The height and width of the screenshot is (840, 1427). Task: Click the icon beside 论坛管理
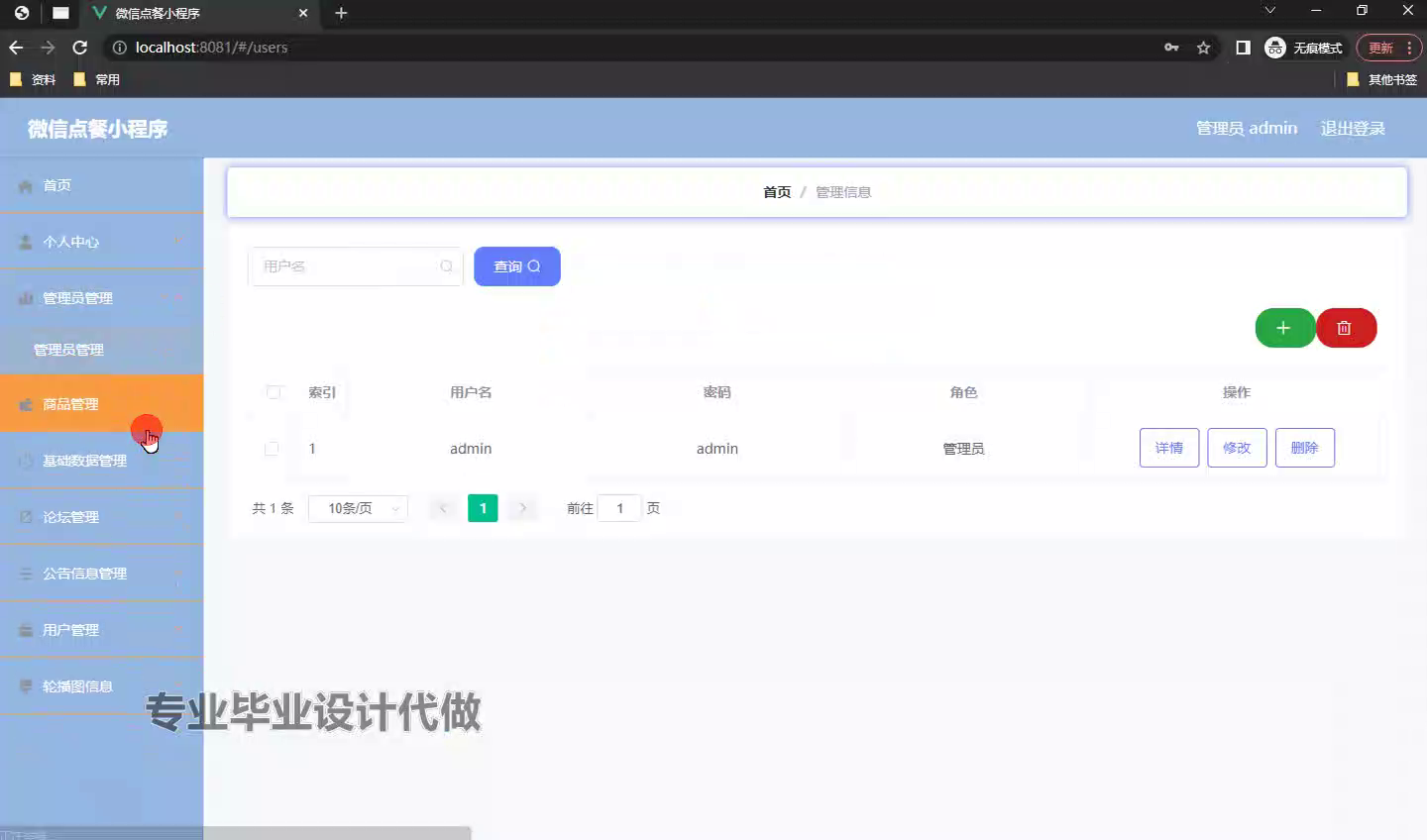pyautogui.click(x=26, y=517)
